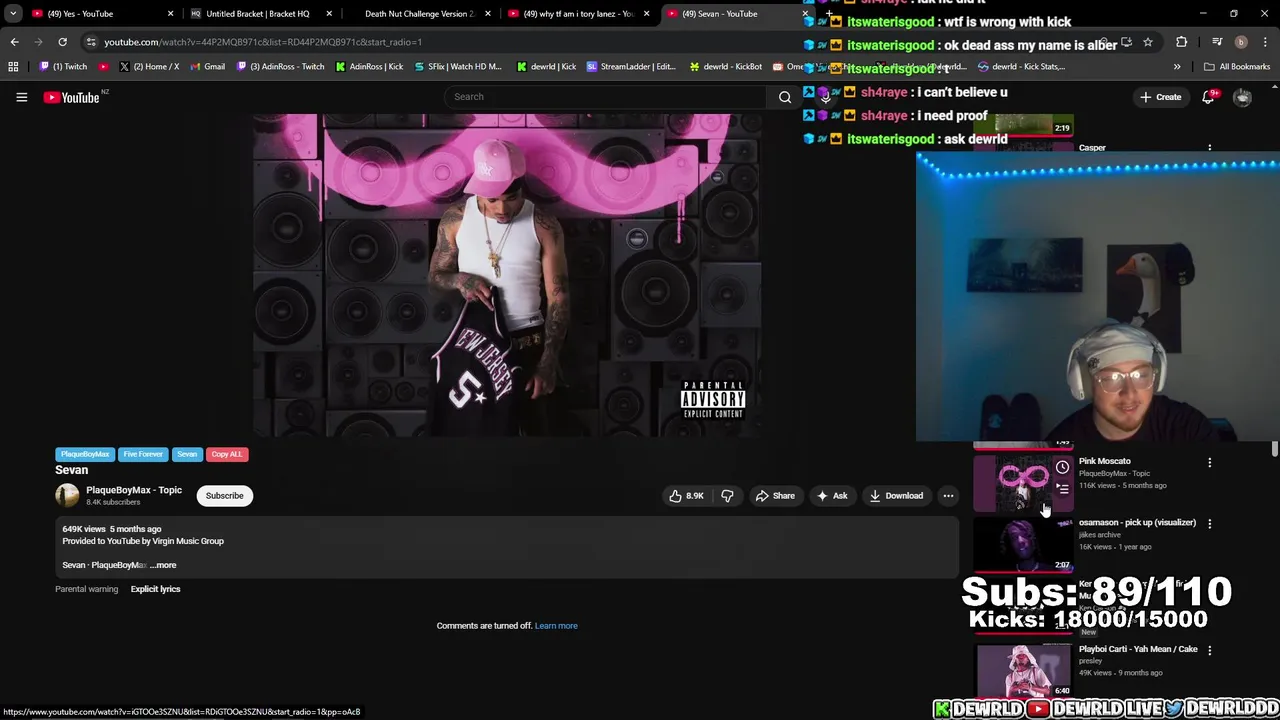Open SFlix Watch HD bookmark

[458, 67]
